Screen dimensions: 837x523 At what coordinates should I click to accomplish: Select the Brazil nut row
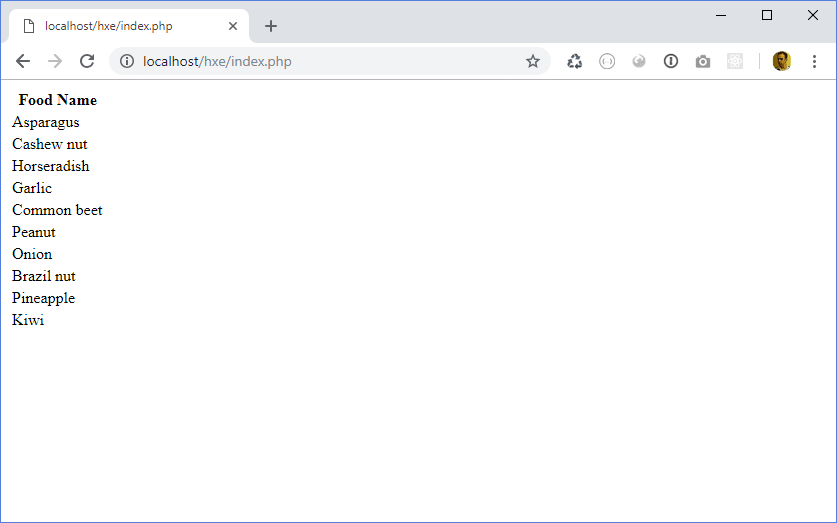pyautogui.click(x=44, y=276)
